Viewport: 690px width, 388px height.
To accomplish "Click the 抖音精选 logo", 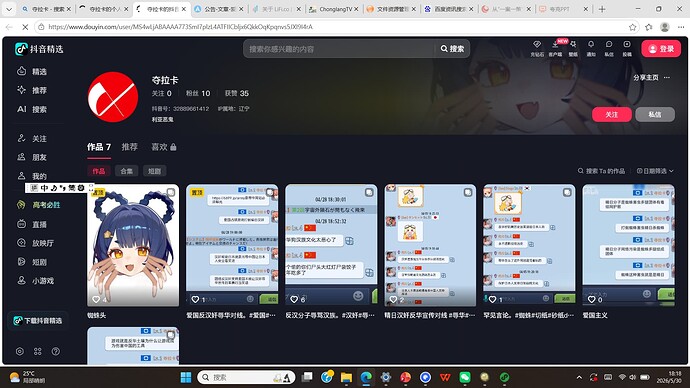I will 39,49.
